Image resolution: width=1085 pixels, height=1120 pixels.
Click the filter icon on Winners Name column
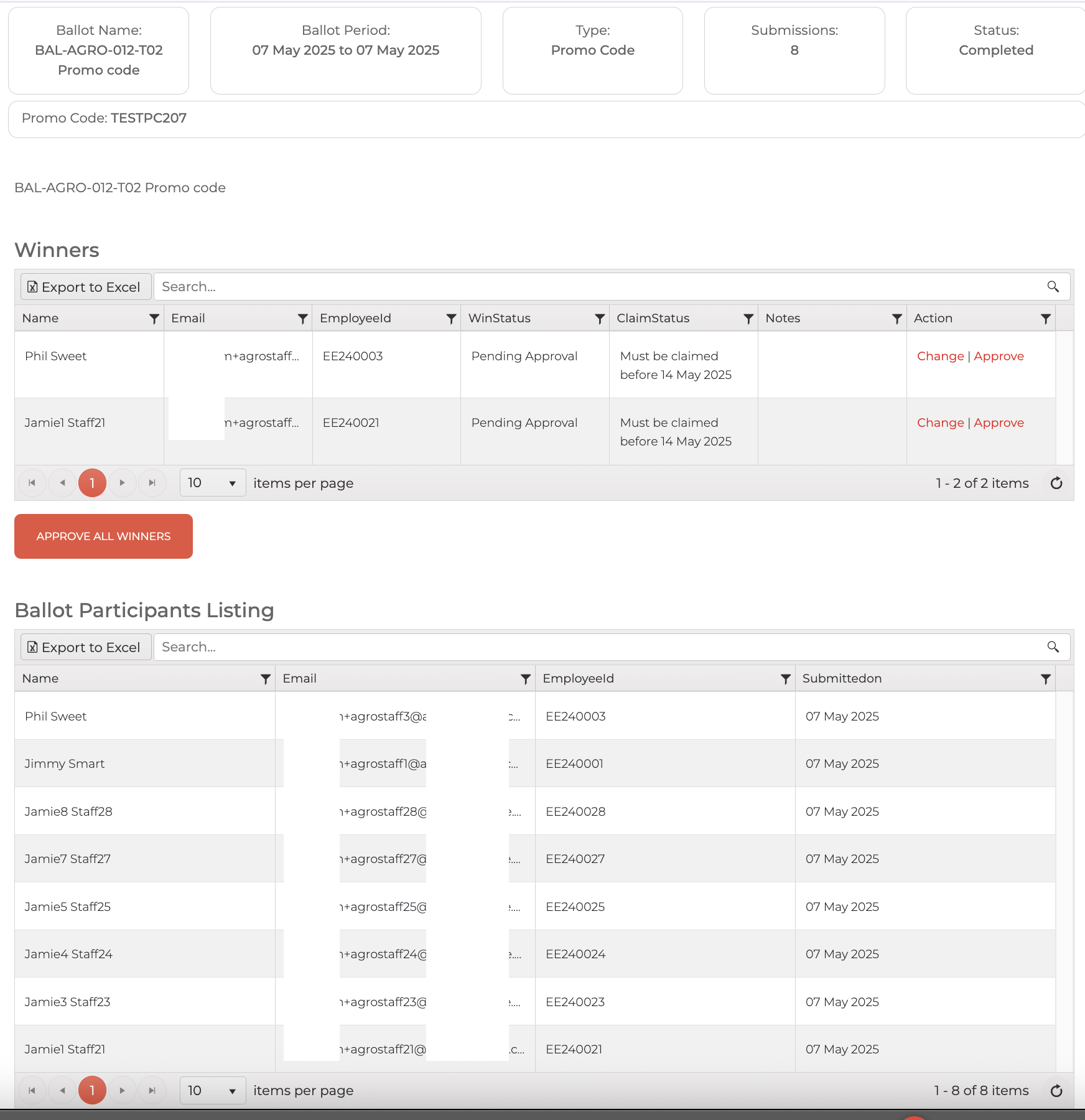coord(154,319)
